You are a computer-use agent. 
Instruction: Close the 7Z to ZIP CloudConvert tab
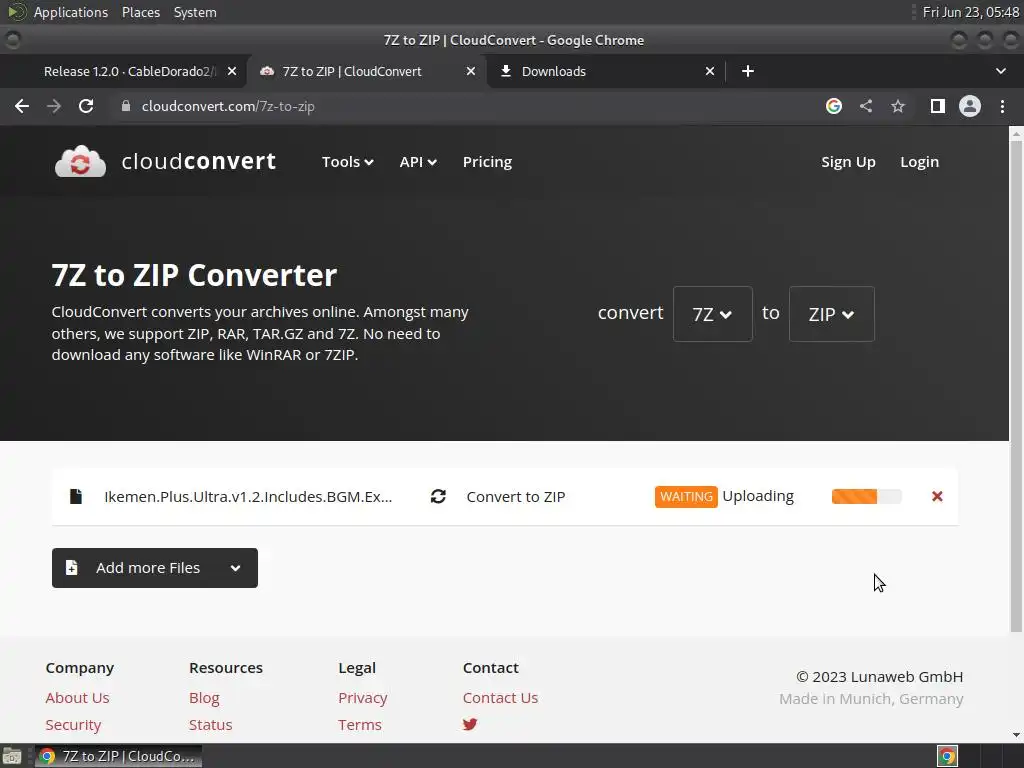click(471, 71)
